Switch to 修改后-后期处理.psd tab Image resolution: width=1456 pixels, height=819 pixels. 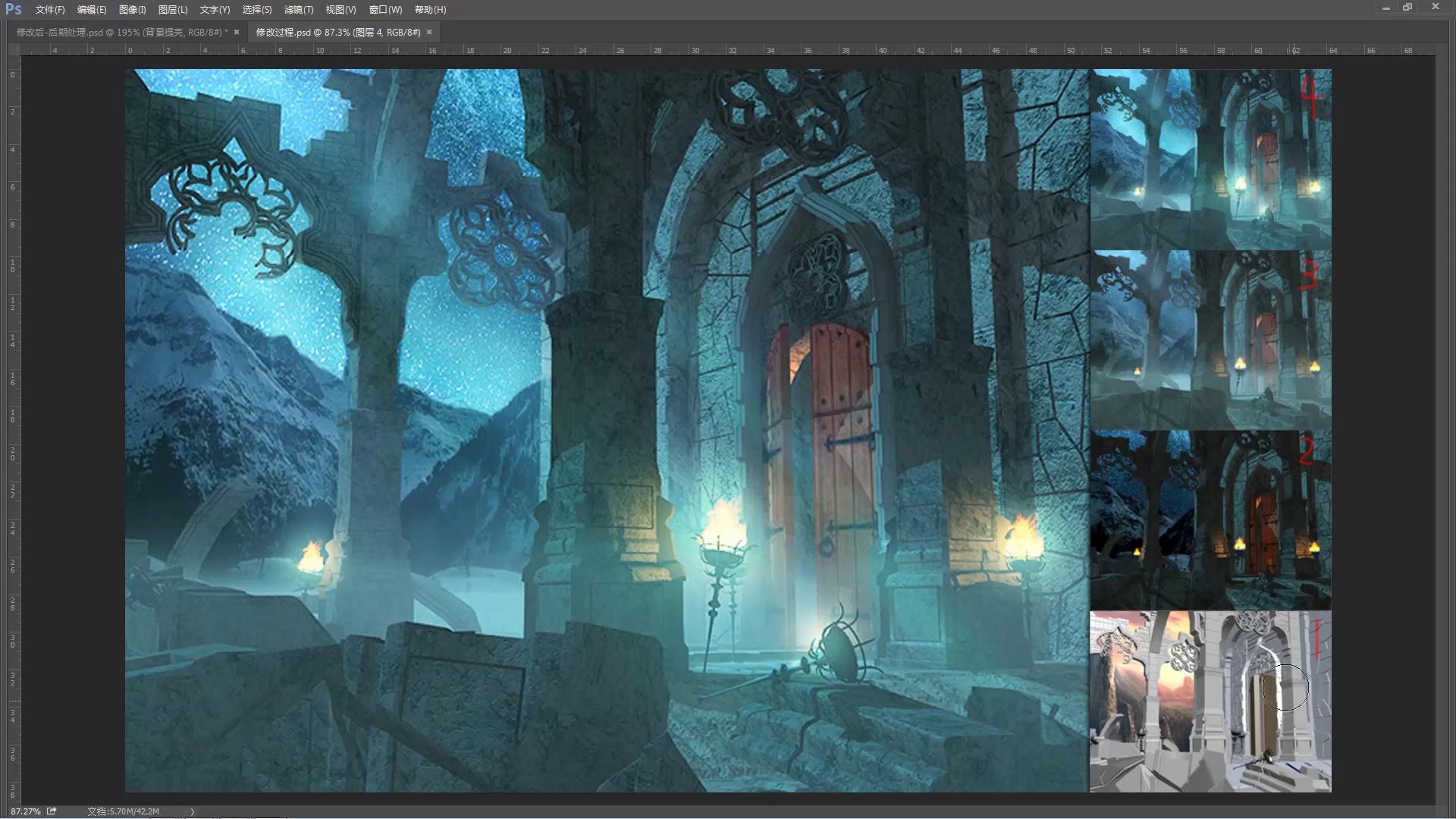click(121, 32)
